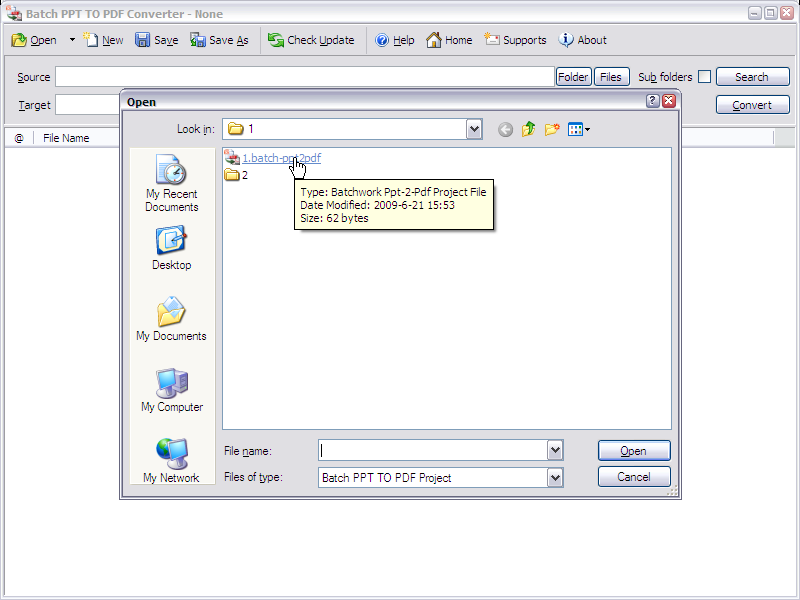Click into the File name field
800x600 pixels.
(433, 451)
